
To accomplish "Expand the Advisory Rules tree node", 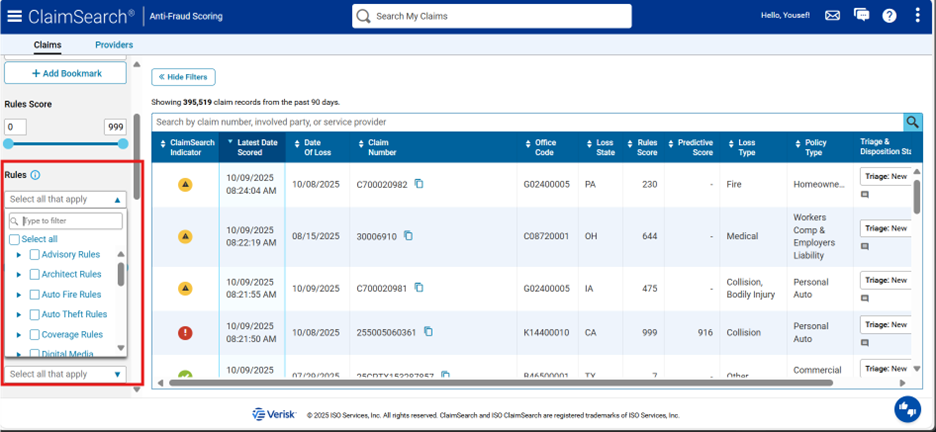I will (19, 255).
